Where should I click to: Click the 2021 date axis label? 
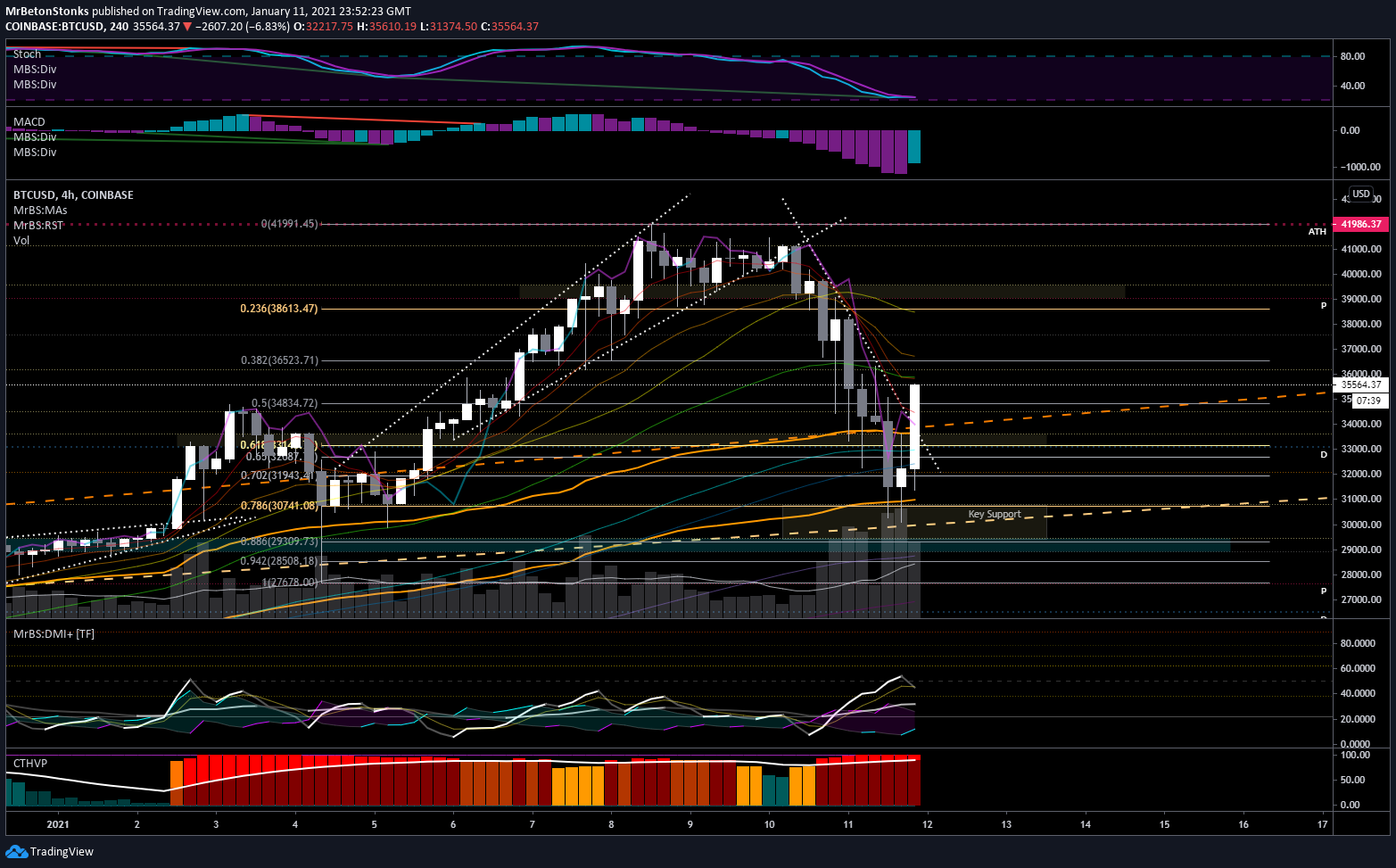click(57, 824)
